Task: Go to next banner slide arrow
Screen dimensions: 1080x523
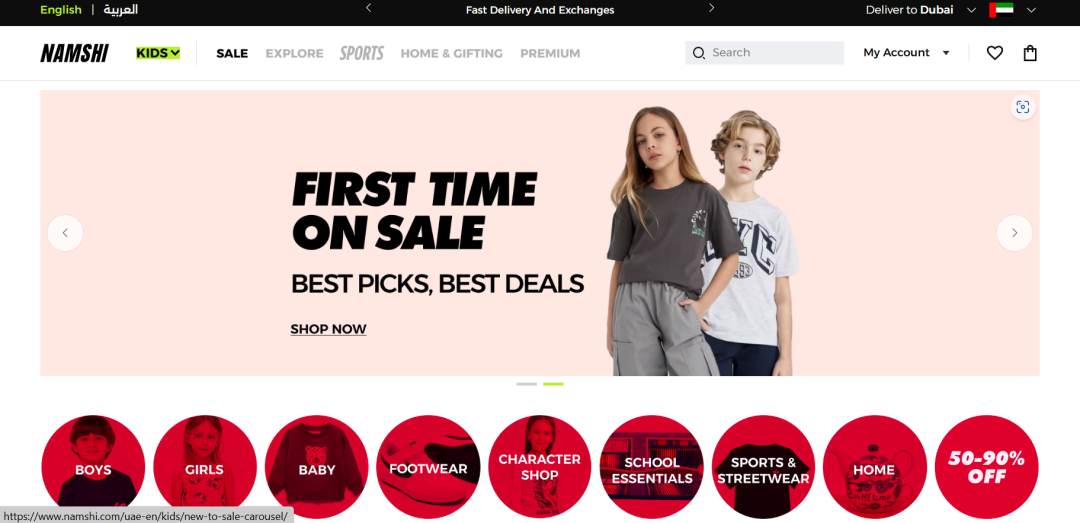Action: tap(1015, 233)
